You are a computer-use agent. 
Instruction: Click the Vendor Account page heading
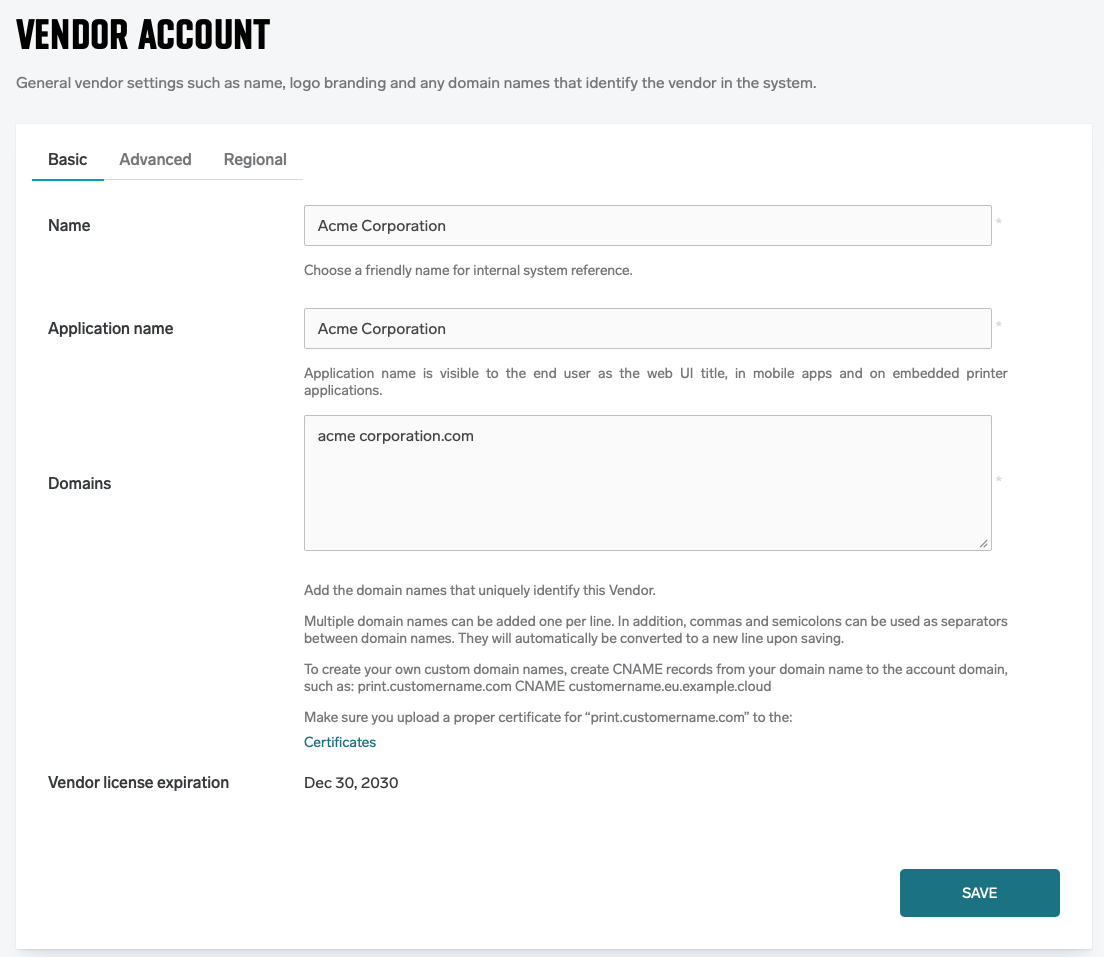point(143,35)
